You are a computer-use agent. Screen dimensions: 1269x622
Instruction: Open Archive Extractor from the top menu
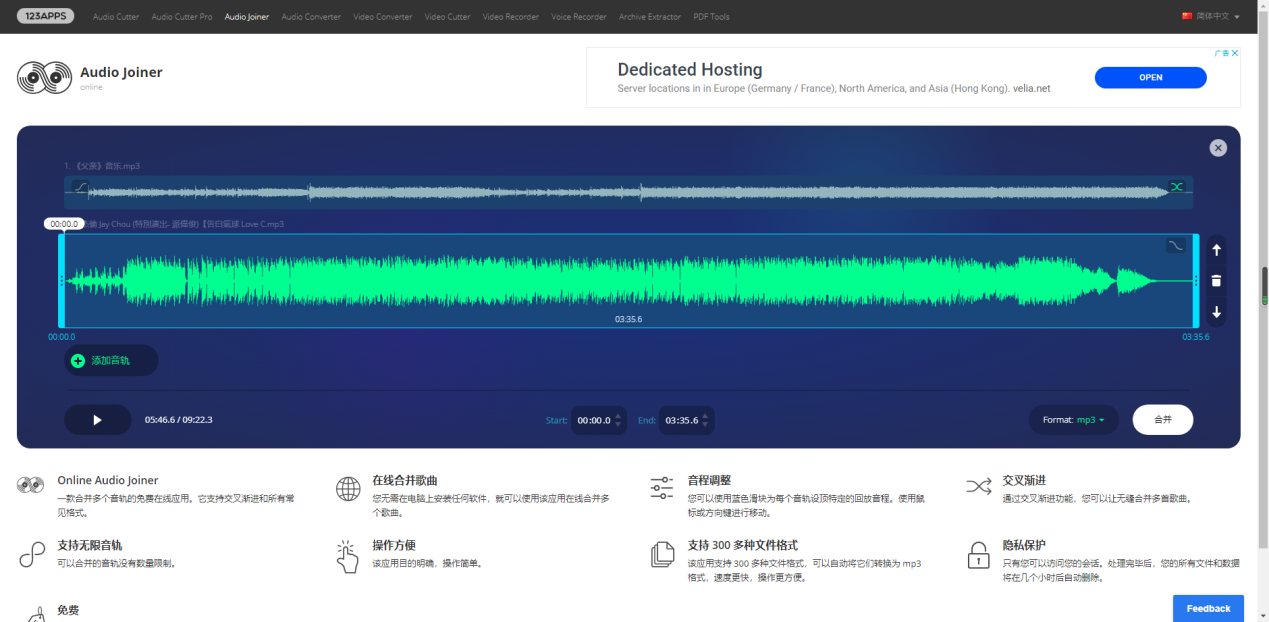pos(650,17)
